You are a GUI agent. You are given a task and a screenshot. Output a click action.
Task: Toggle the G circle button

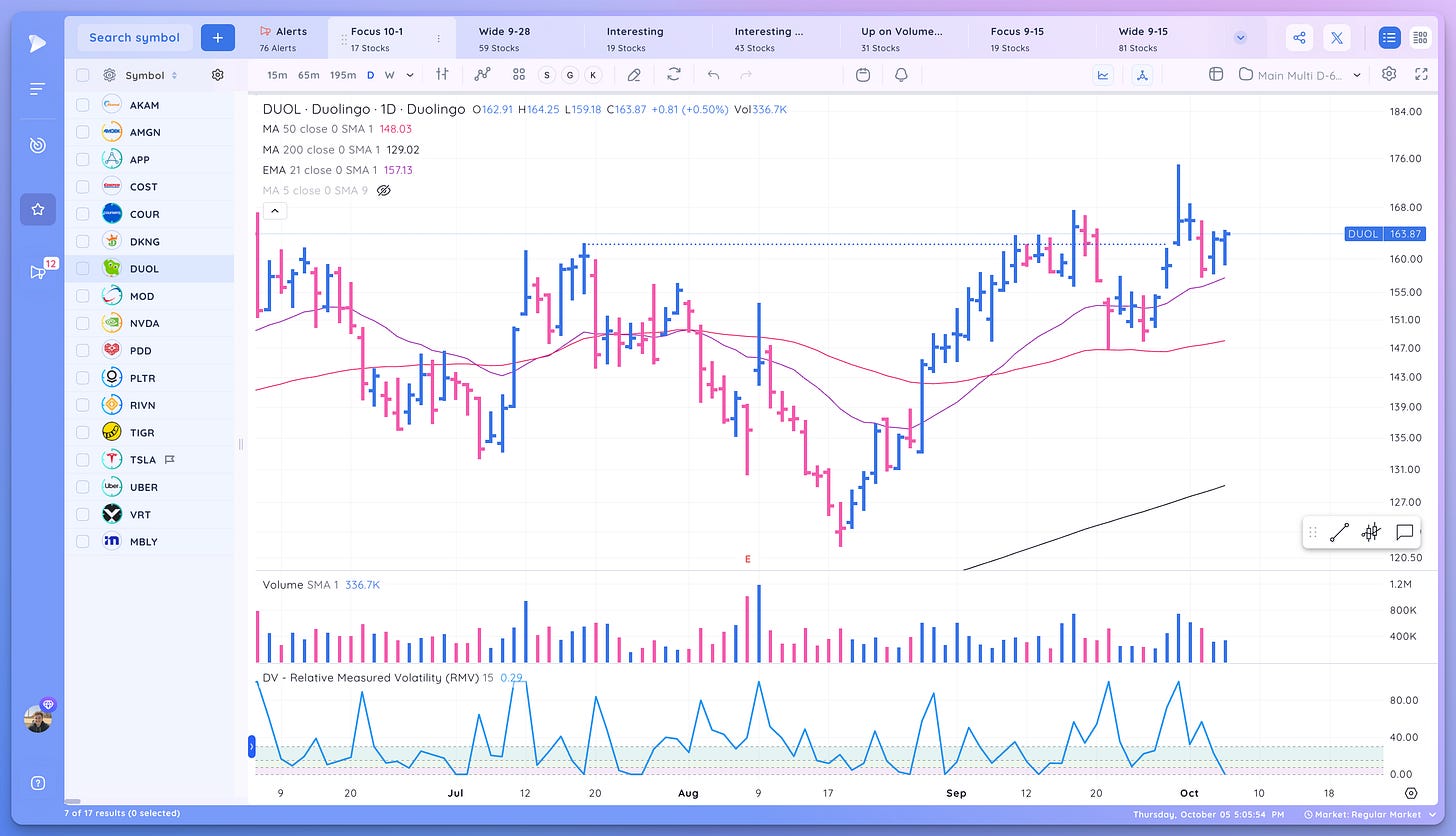pyautogui.click(x=569, y=75)
